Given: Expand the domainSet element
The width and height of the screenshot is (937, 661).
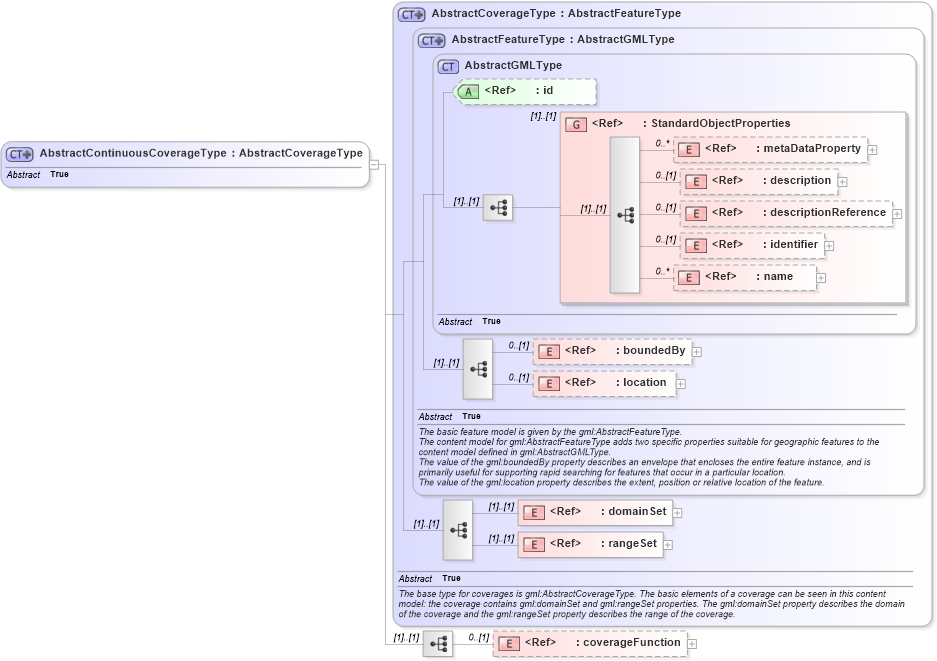Looking at the screenshot, I should [x=678, y=513].
